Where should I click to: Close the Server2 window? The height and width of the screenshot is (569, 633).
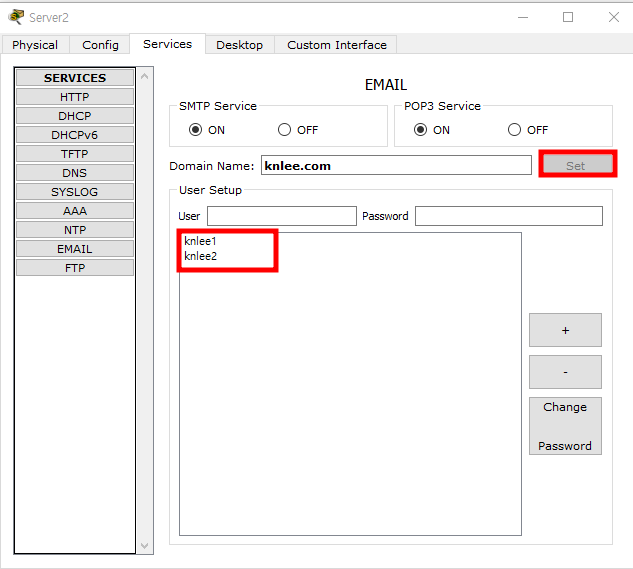(614, 17)
